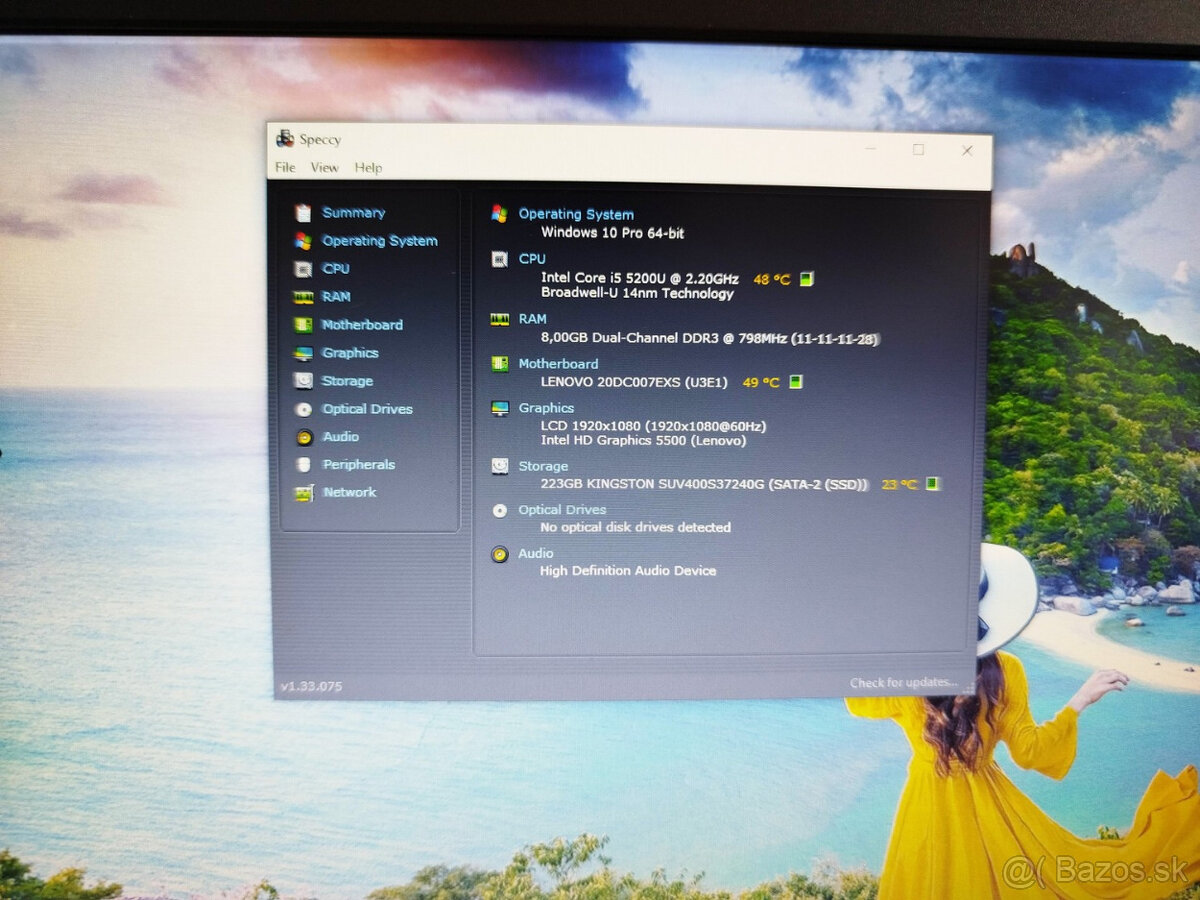
Task: Click the 223GB KINGSTON storage text
Action: coord(705,484)
